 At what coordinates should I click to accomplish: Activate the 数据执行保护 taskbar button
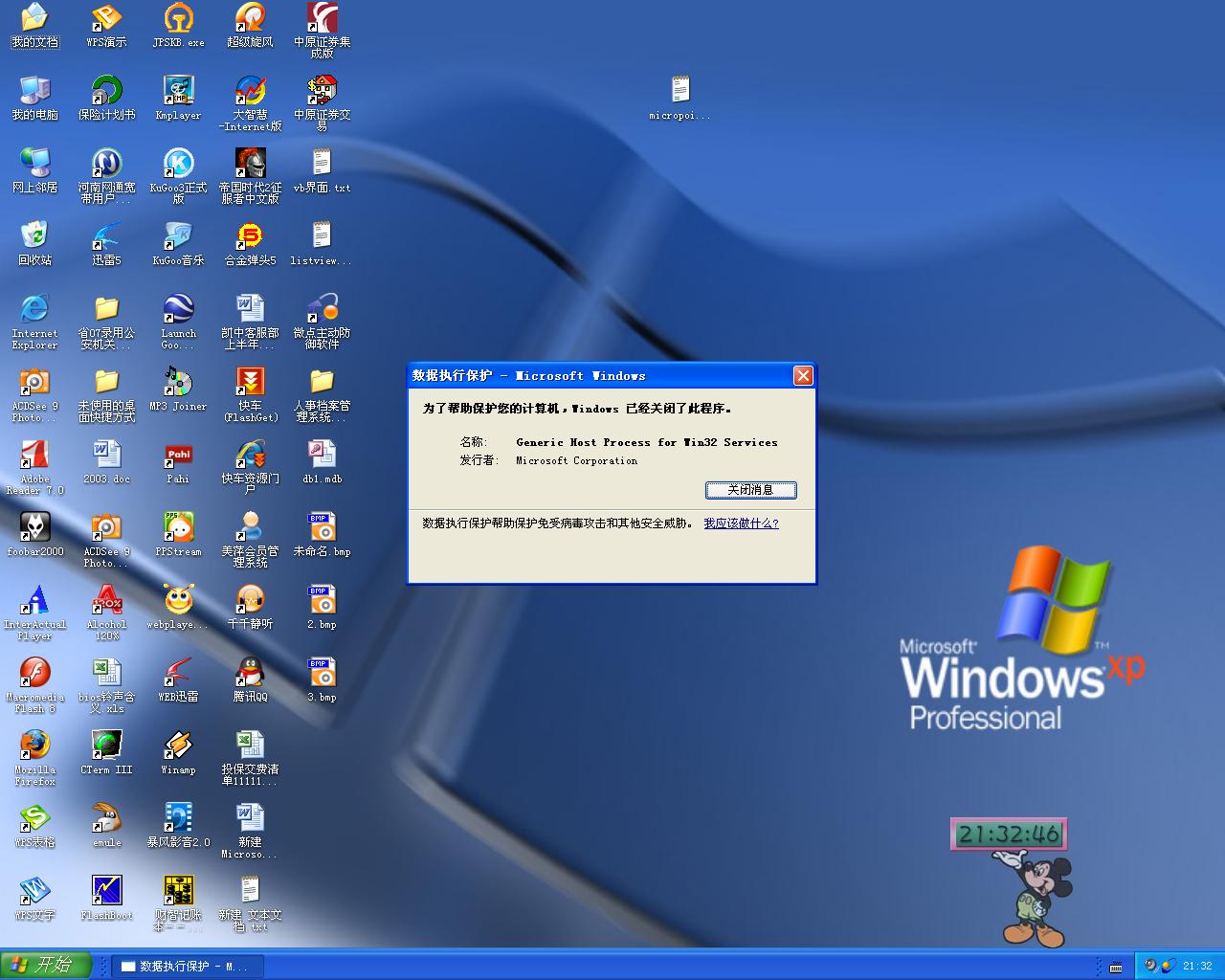tap(187, 966)
